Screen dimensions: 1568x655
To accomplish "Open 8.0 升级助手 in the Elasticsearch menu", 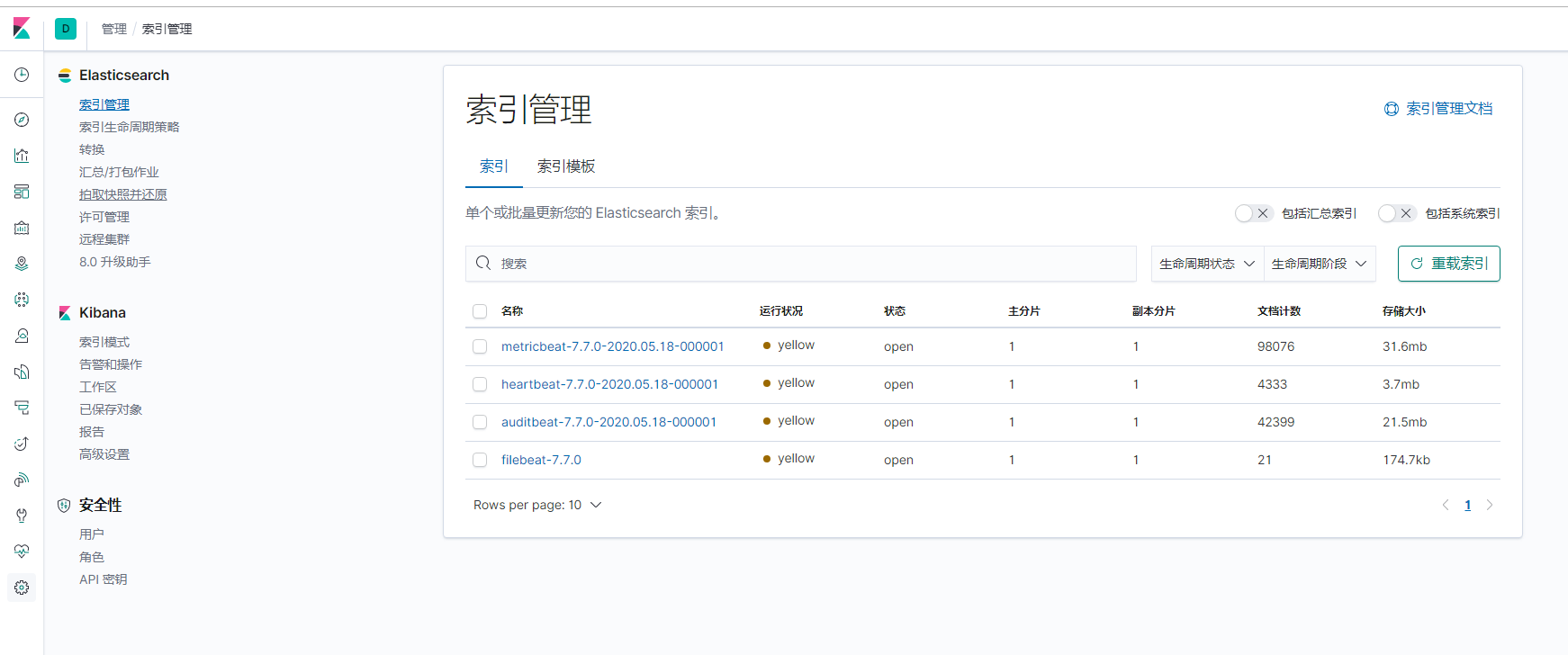I will coord(115,262).
